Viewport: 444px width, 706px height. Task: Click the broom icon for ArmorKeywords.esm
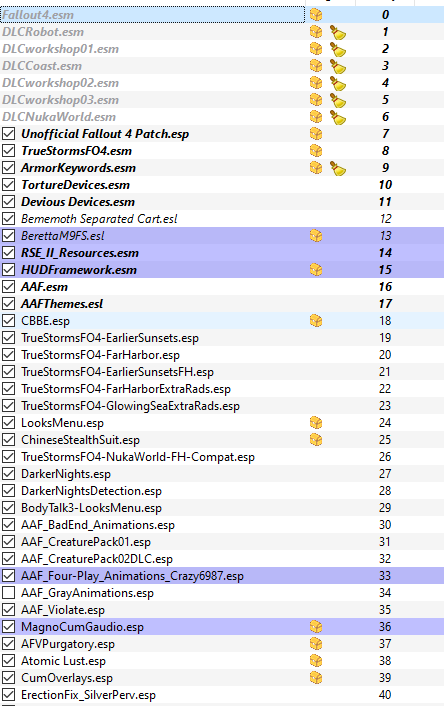(x=338, y=168)
